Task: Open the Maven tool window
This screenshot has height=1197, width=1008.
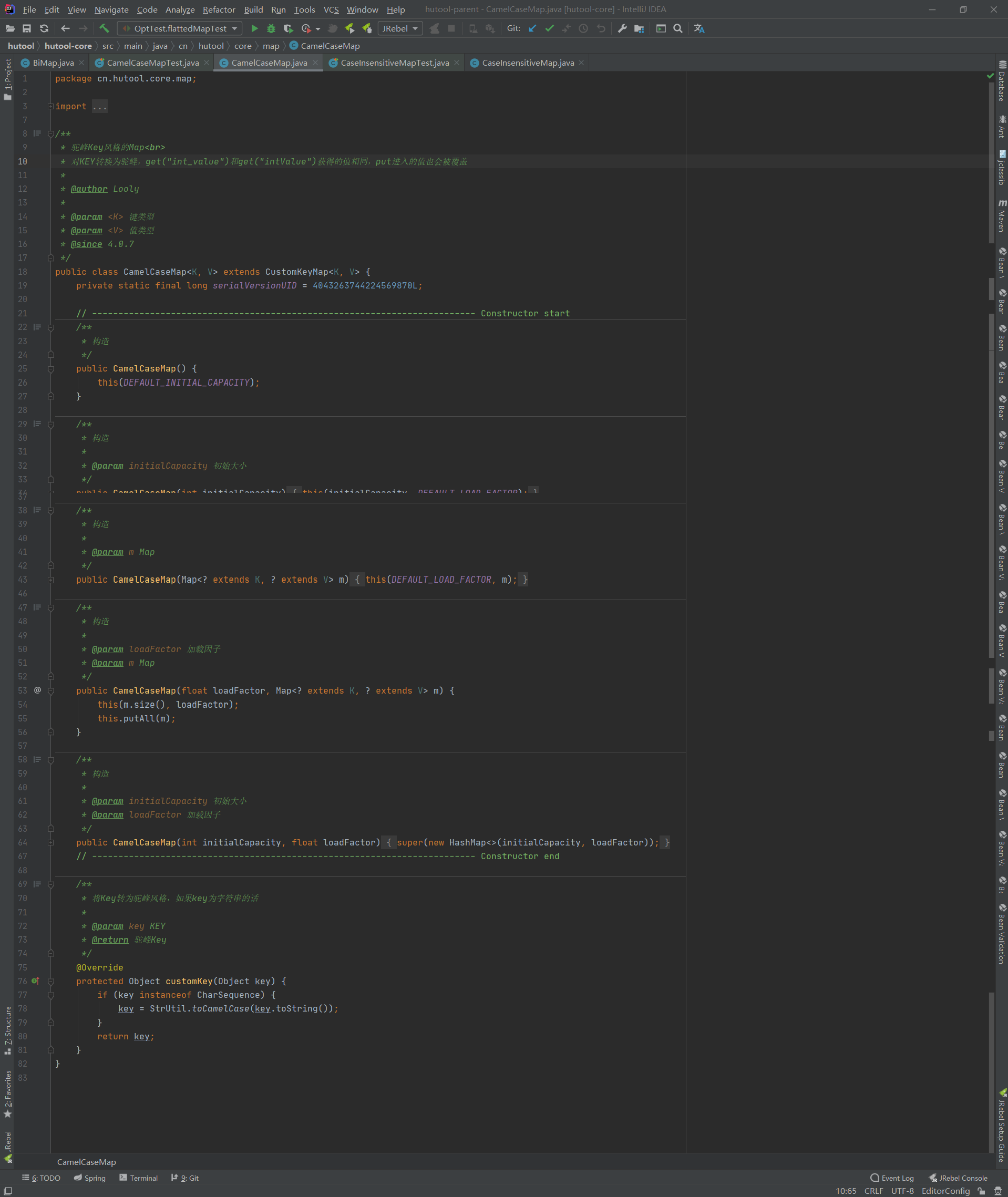Action: click(1002, 215)
